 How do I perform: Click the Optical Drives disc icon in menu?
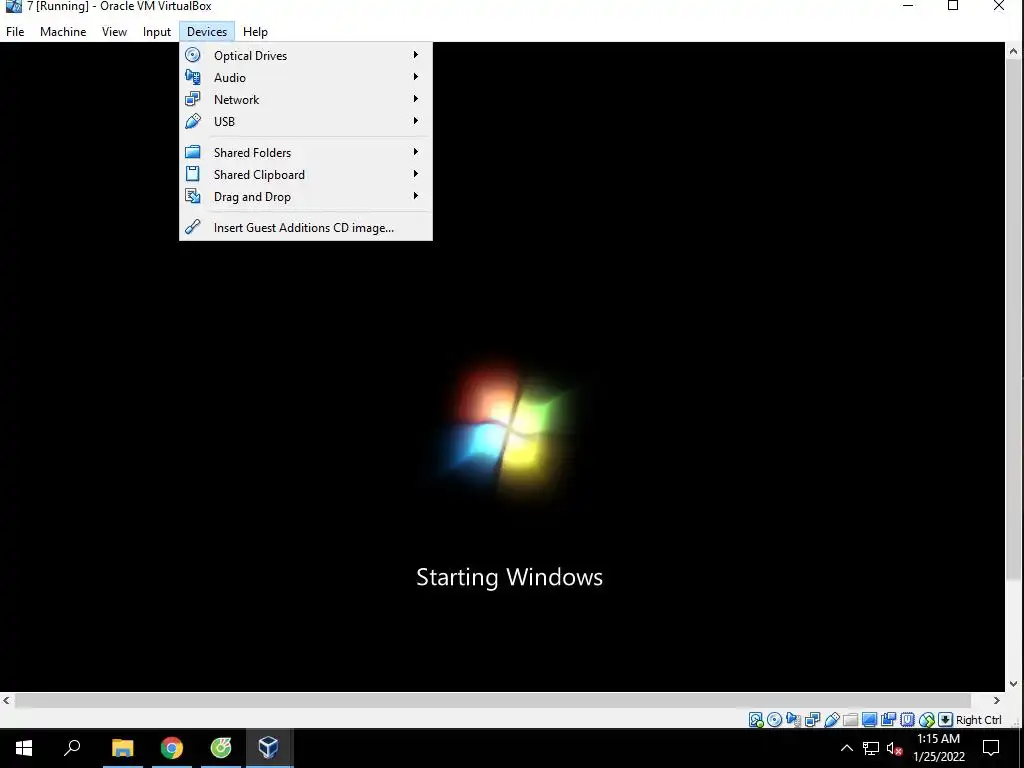coord(193,55)
